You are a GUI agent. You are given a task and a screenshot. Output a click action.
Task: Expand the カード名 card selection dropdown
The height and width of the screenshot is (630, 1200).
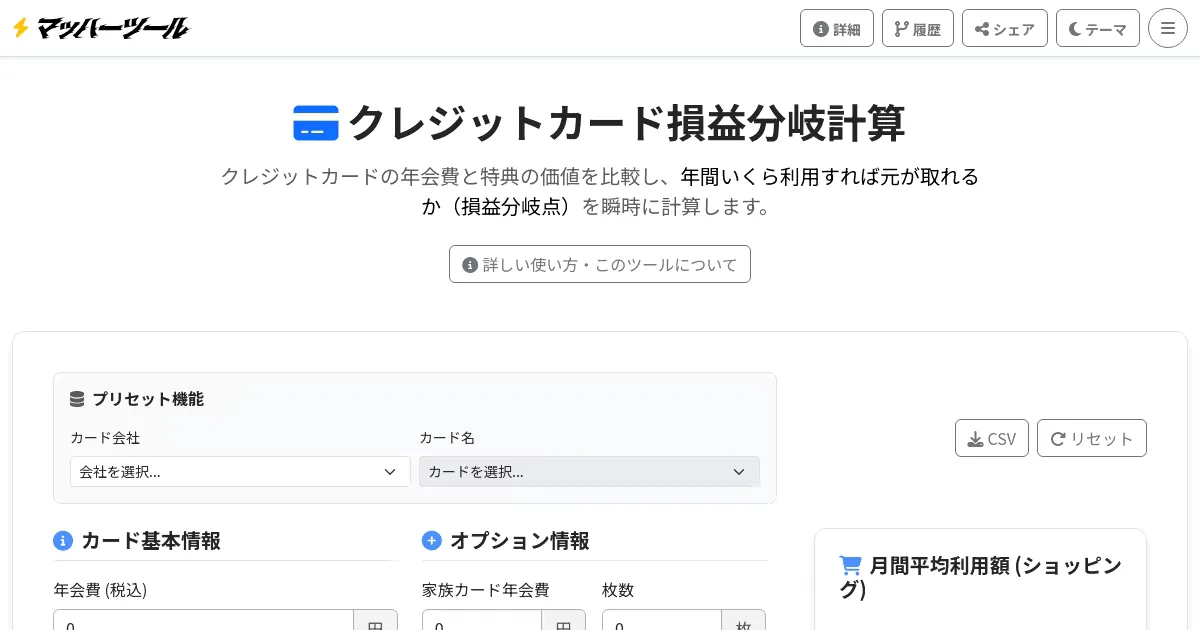589,472
